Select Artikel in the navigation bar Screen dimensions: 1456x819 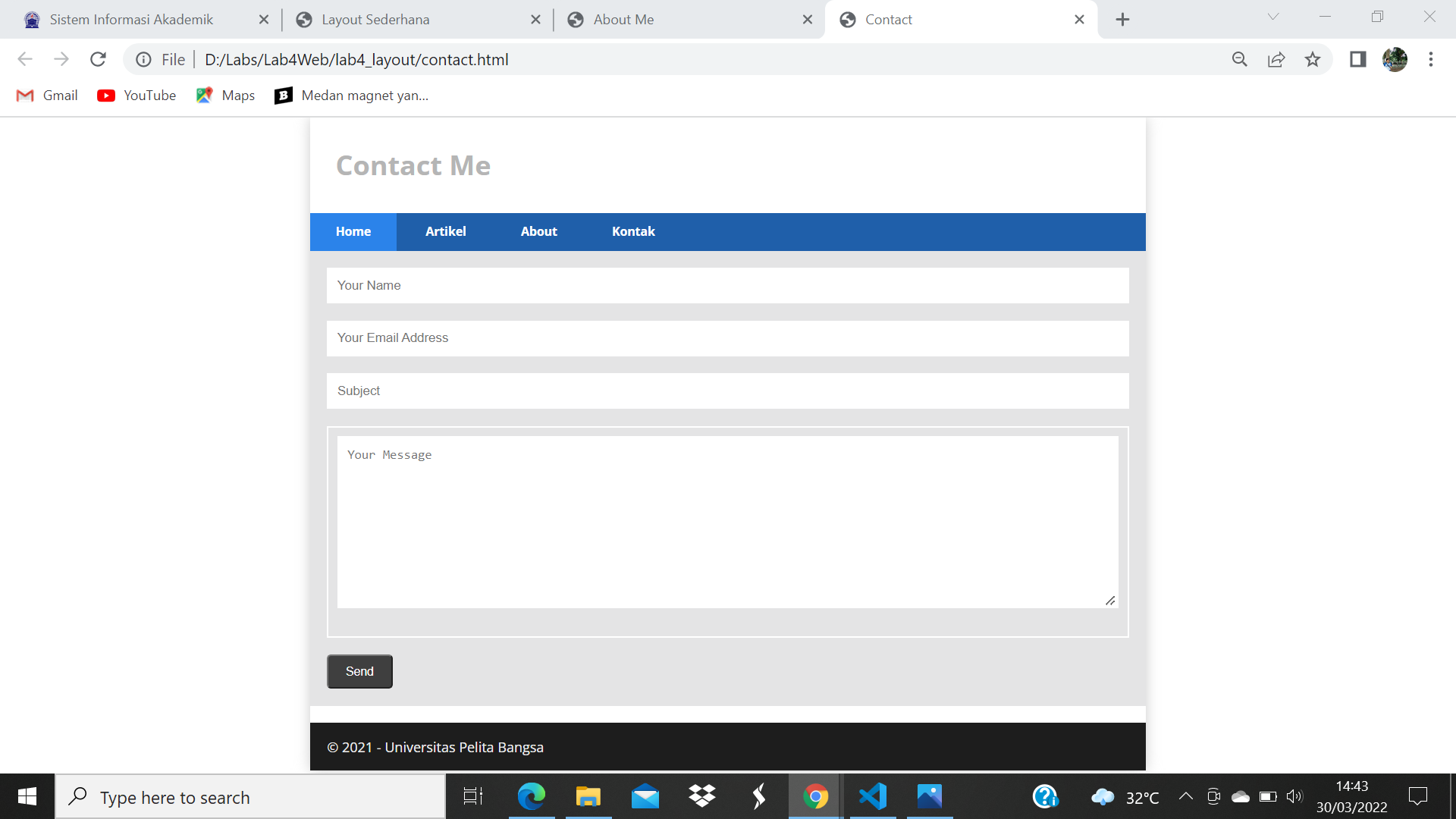coord(446,231)
